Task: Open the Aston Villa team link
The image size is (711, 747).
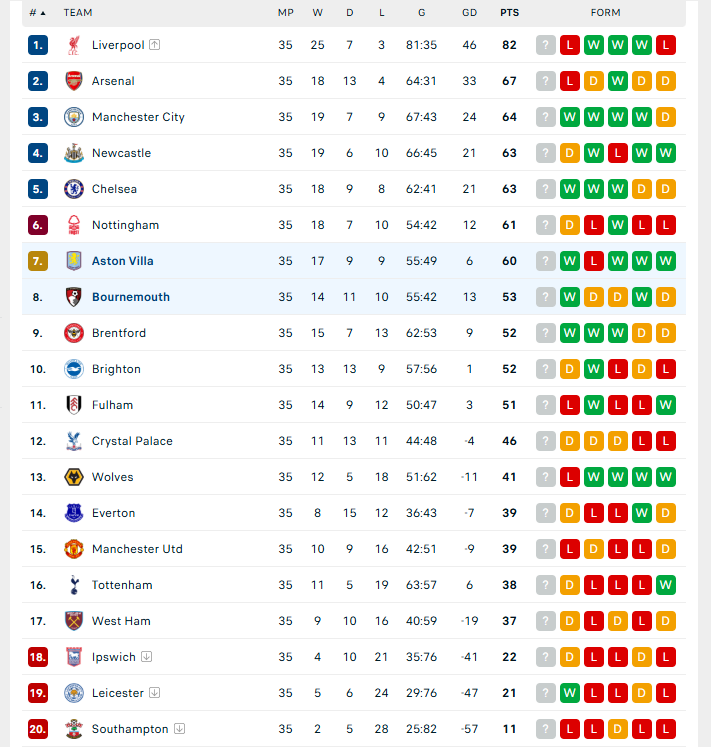Action: [x=122, y=261]
